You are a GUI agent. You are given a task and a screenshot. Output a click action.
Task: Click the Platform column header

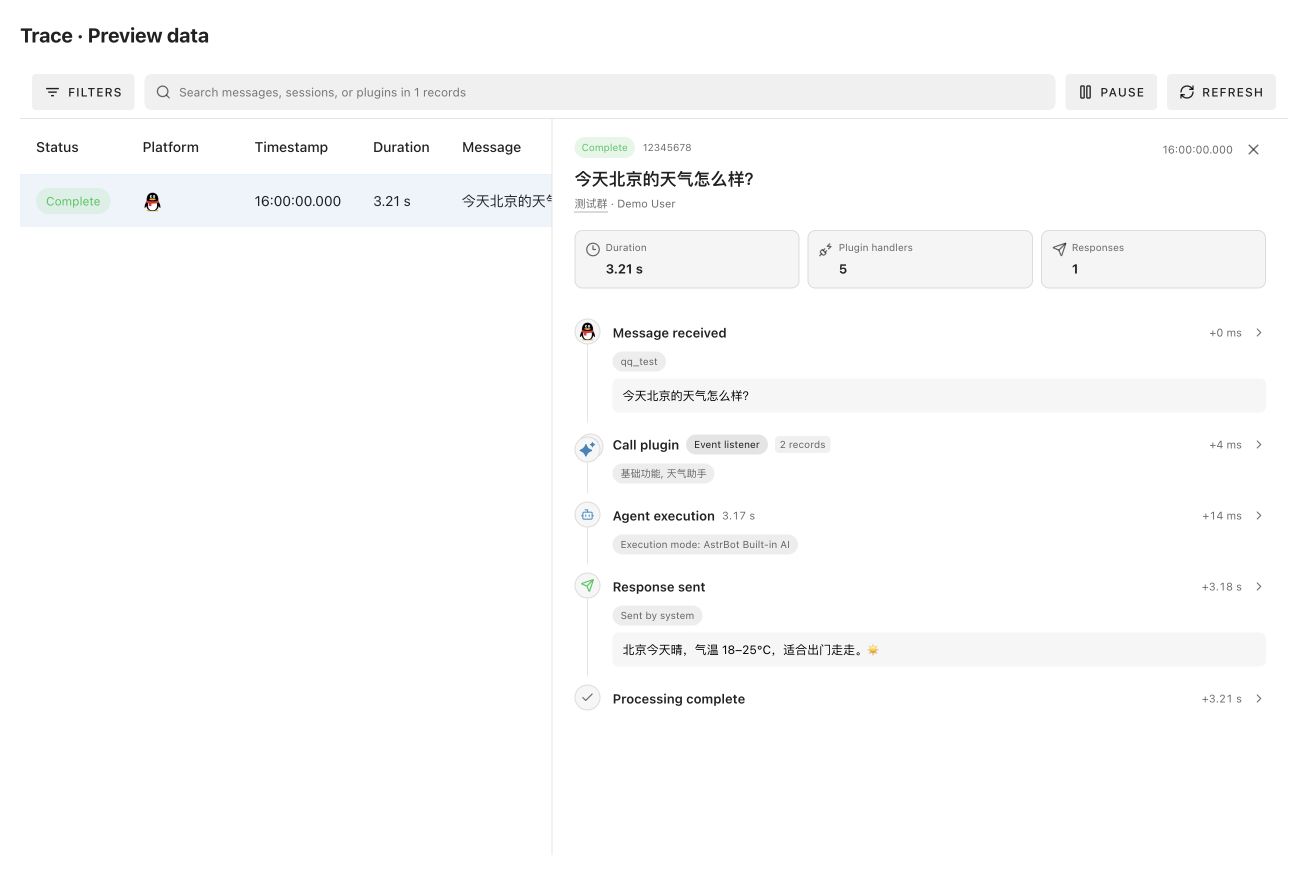(171, 147)
